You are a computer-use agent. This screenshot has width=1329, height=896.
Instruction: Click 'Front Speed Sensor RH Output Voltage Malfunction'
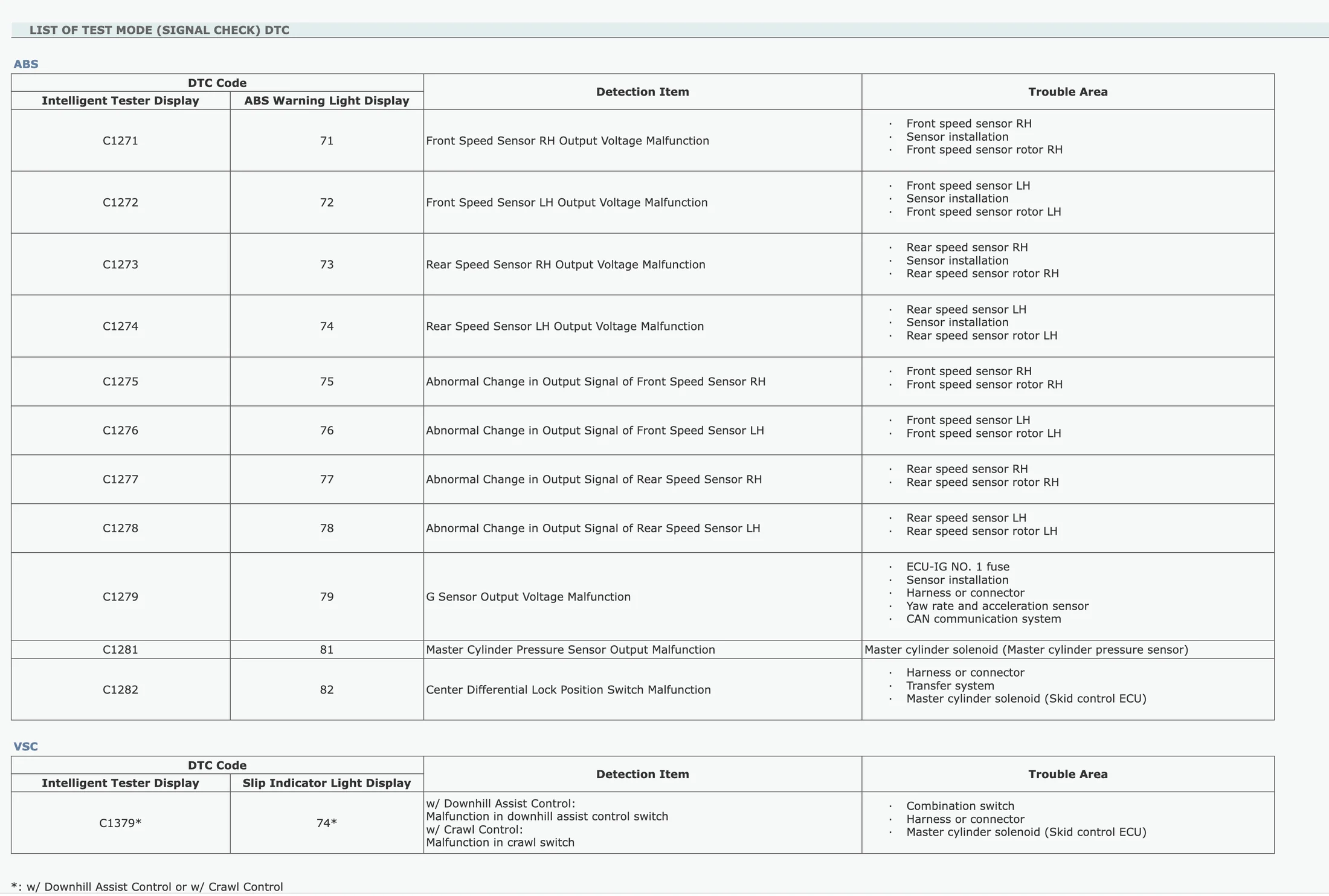pos(567,141)
